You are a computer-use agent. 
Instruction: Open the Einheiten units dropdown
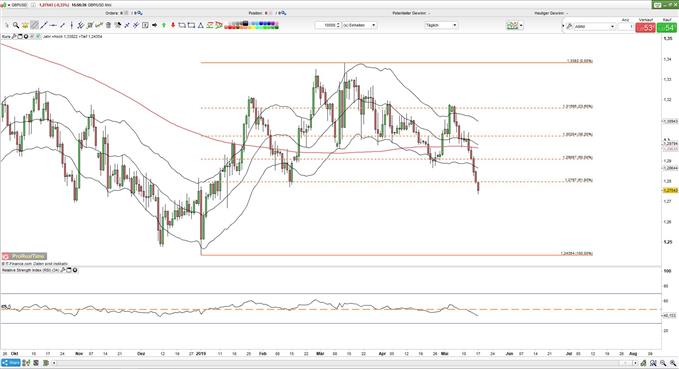coord(359,25)
